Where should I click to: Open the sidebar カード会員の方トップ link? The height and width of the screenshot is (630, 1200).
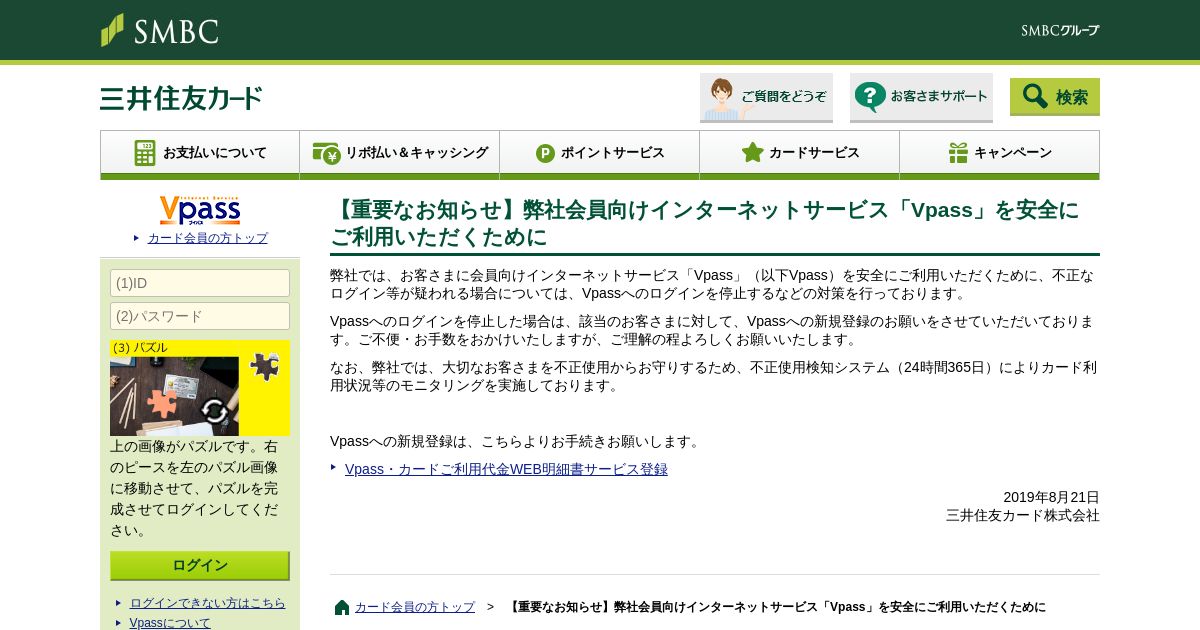[208, 238]
